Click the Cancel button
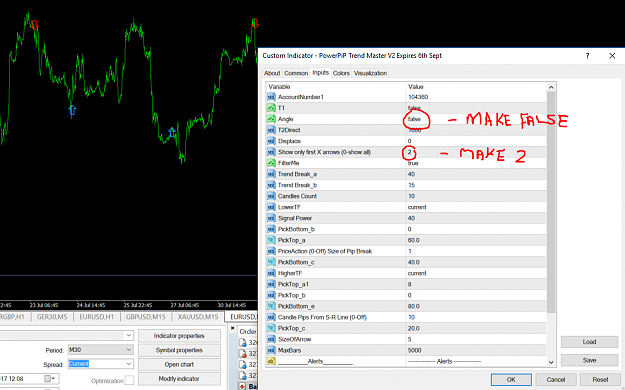The width and height of the screenshot is (625, 390). [556, 380]
